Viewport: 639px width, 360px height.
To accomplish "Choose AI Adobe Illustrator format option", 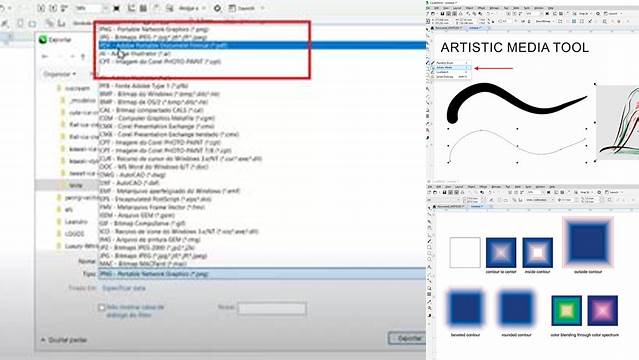I will [135, 53].
